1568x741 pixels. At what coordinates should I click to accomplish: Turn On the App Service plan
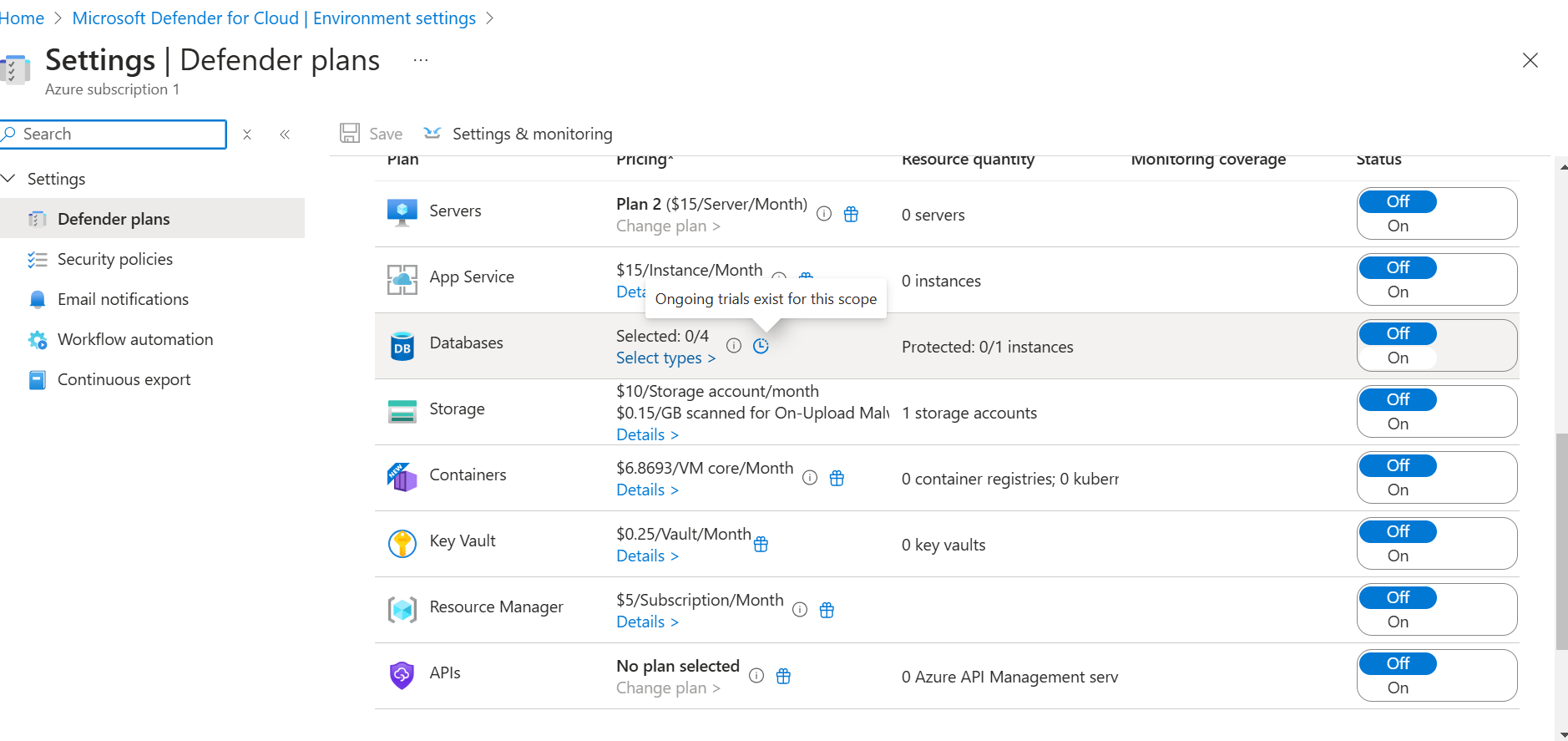pyautogui.click(x=1398, y=292)
